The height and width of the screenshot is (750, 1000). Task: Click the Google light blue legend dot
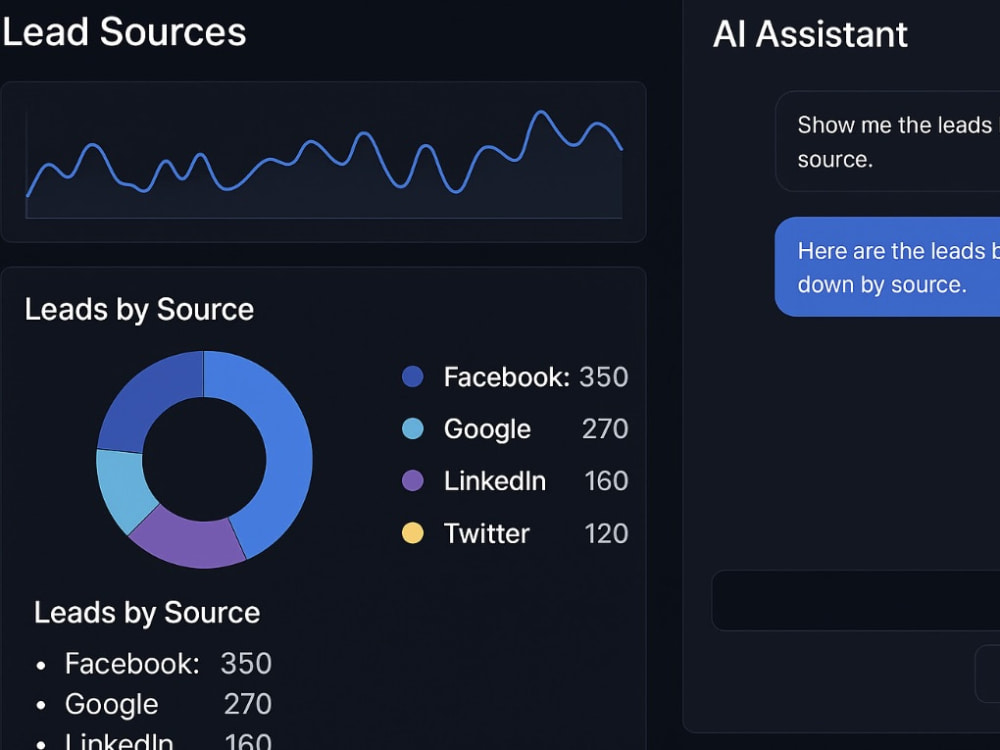click(413, 429)
